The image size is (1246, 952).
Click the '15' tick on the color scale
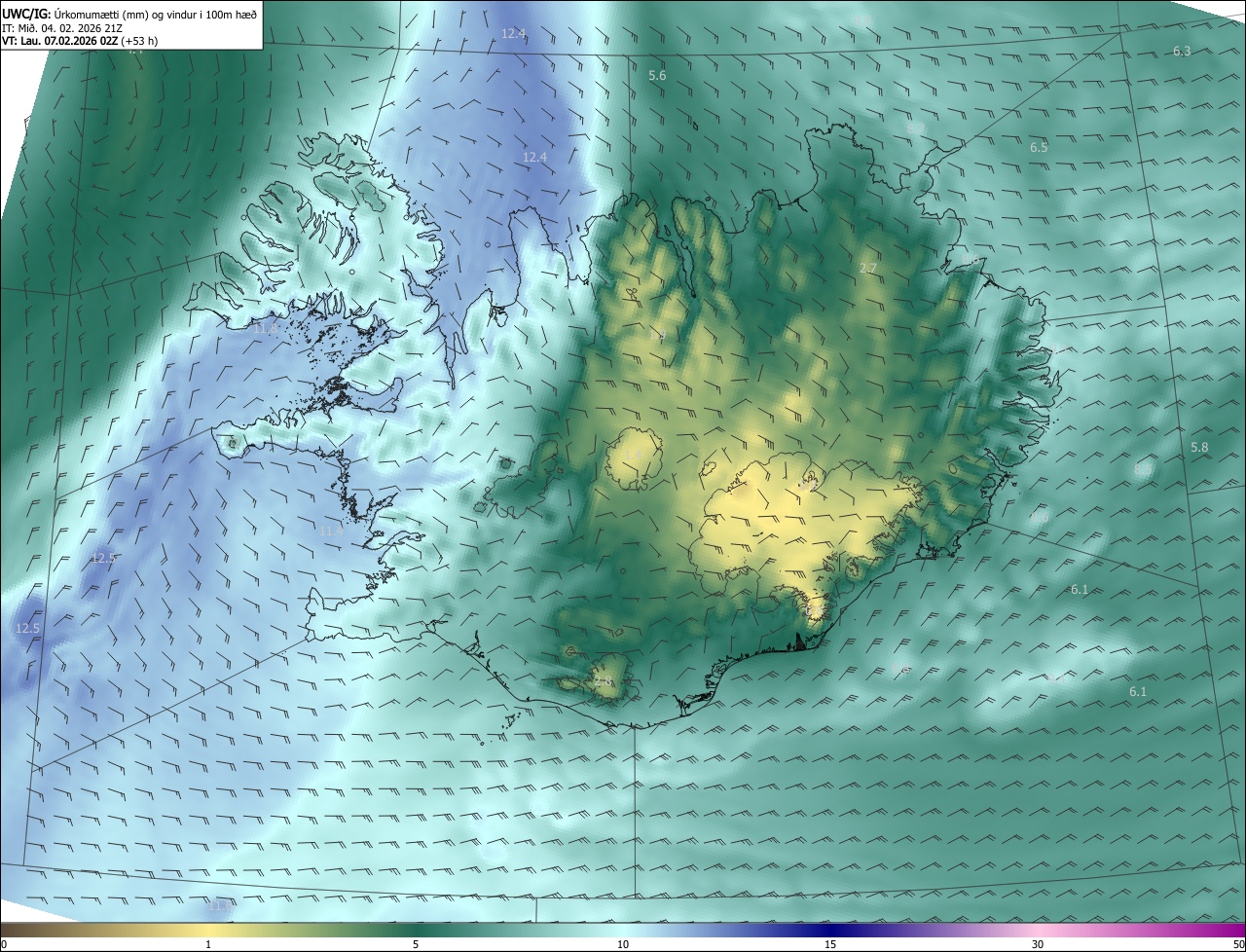pos(830,944)
